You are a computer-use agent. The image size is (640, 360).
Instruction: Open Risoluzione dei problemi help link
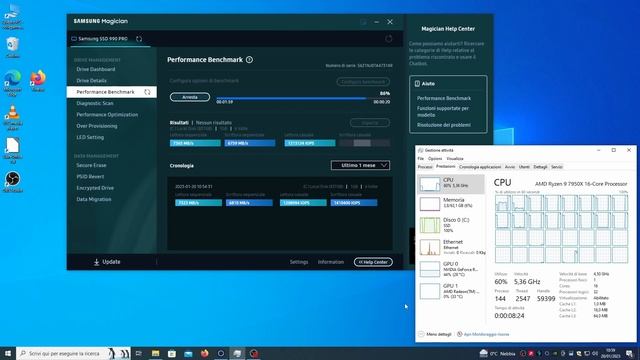click(x=444, y=125)
